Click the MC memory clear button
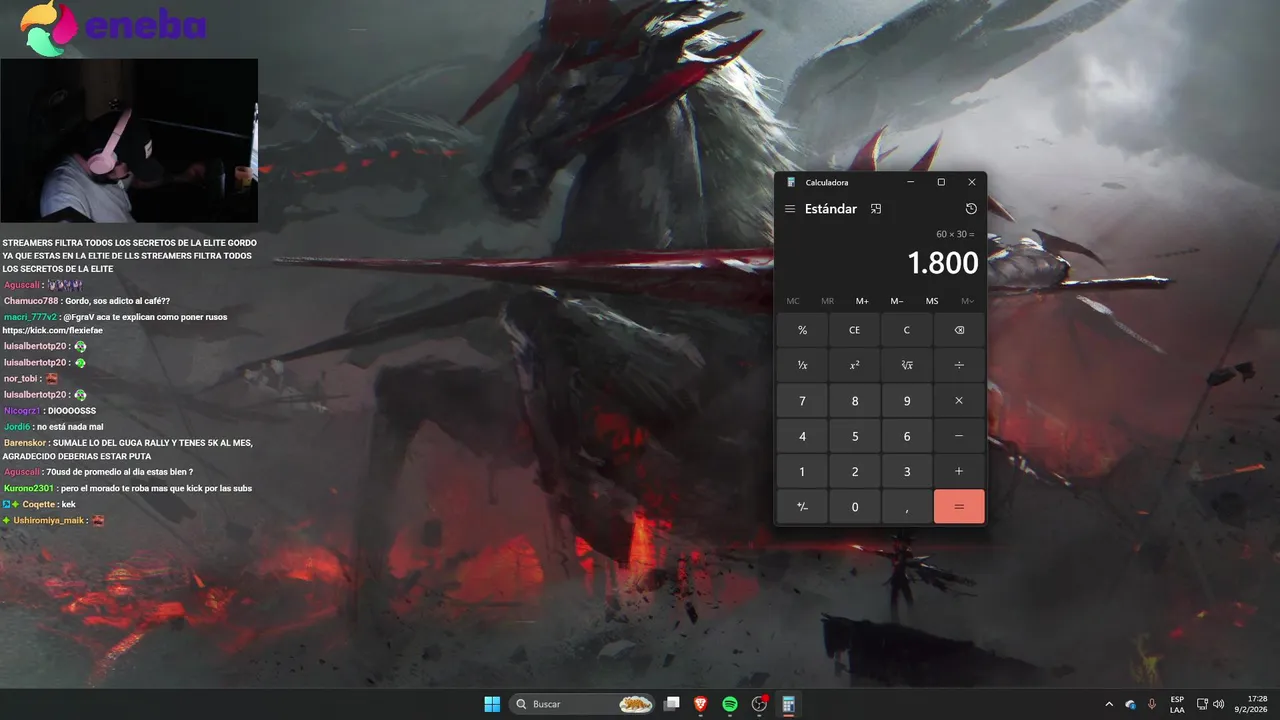Image resolution: width=1280 pixels, height=720 pixels. pos(793,301)
